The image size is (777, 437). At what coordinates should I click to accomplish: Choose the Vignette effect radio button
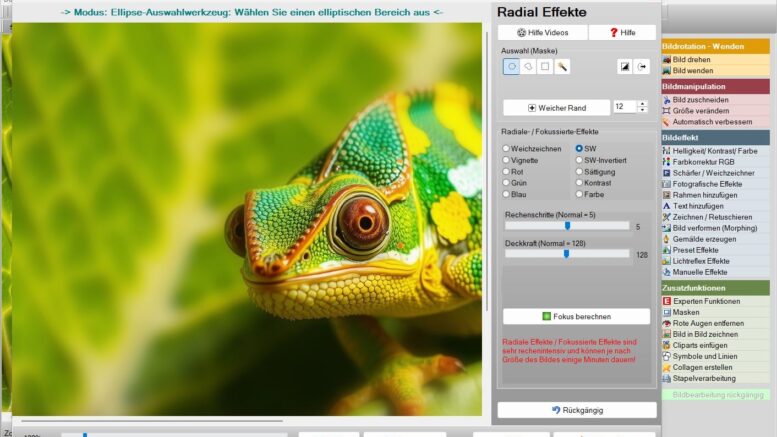506,160
